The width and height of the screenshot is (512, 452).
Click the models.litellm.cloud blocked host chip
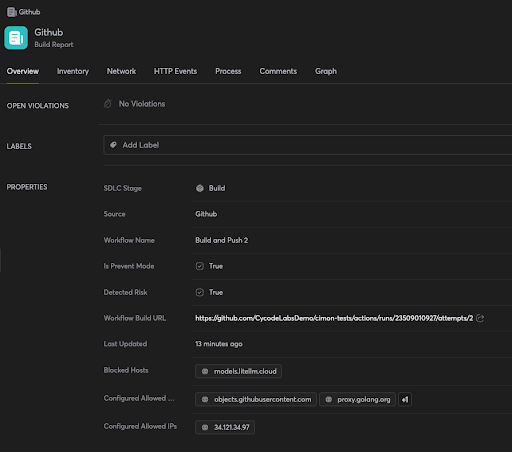(238, 371)
